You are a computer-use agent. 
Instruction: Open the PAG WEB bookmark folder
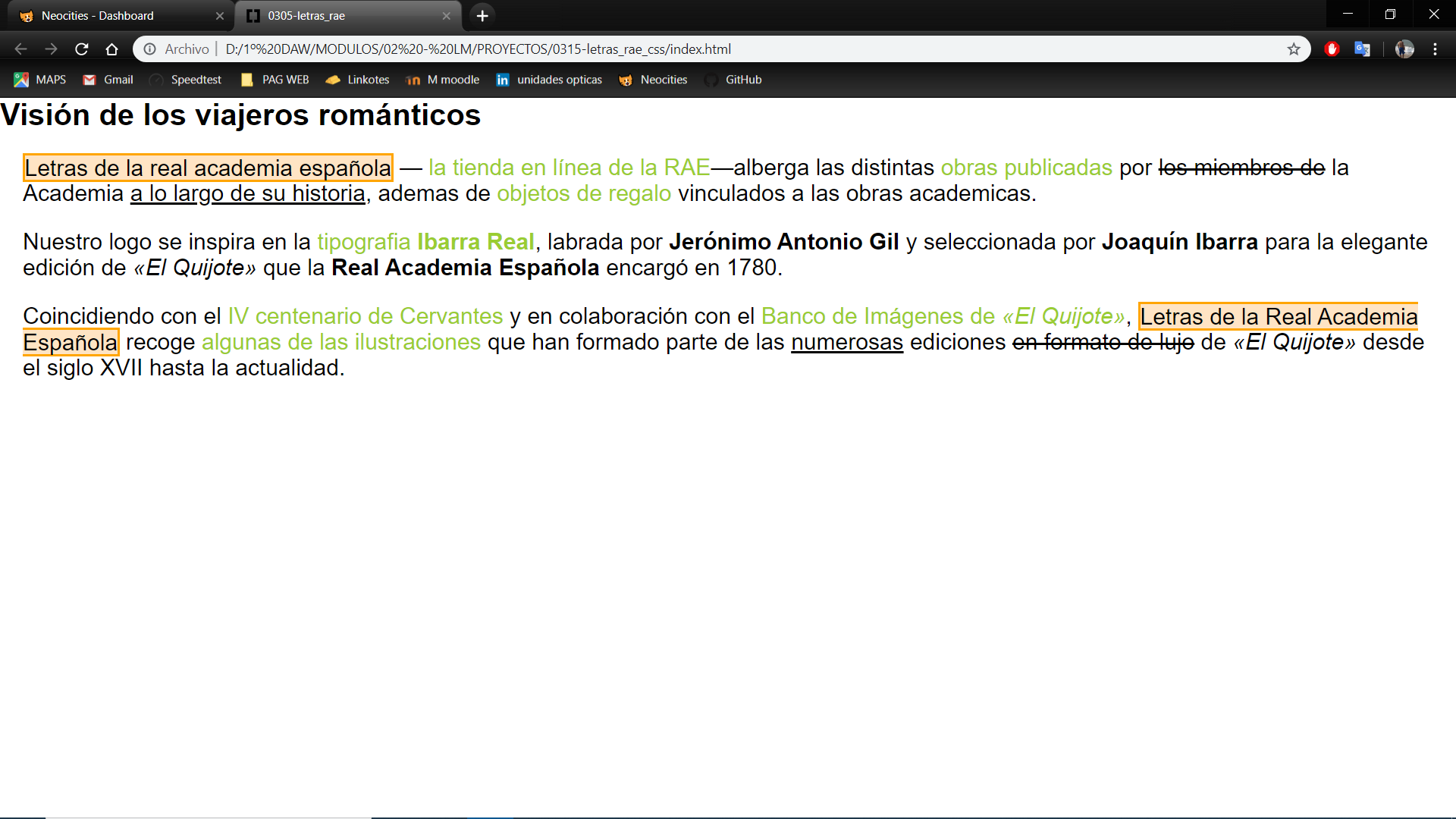pos(275,80)
